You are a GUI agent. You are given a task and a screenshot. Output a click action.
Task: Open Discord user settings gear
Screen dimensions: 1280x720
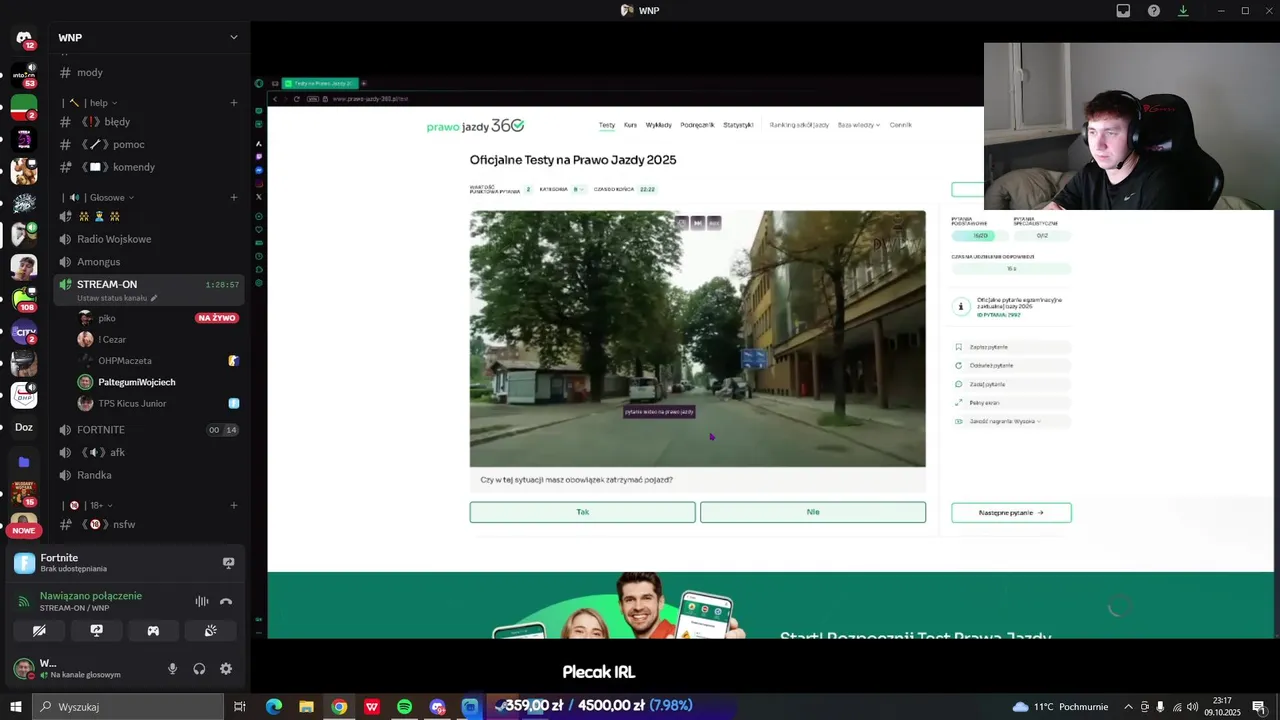[x=226, y=669]
